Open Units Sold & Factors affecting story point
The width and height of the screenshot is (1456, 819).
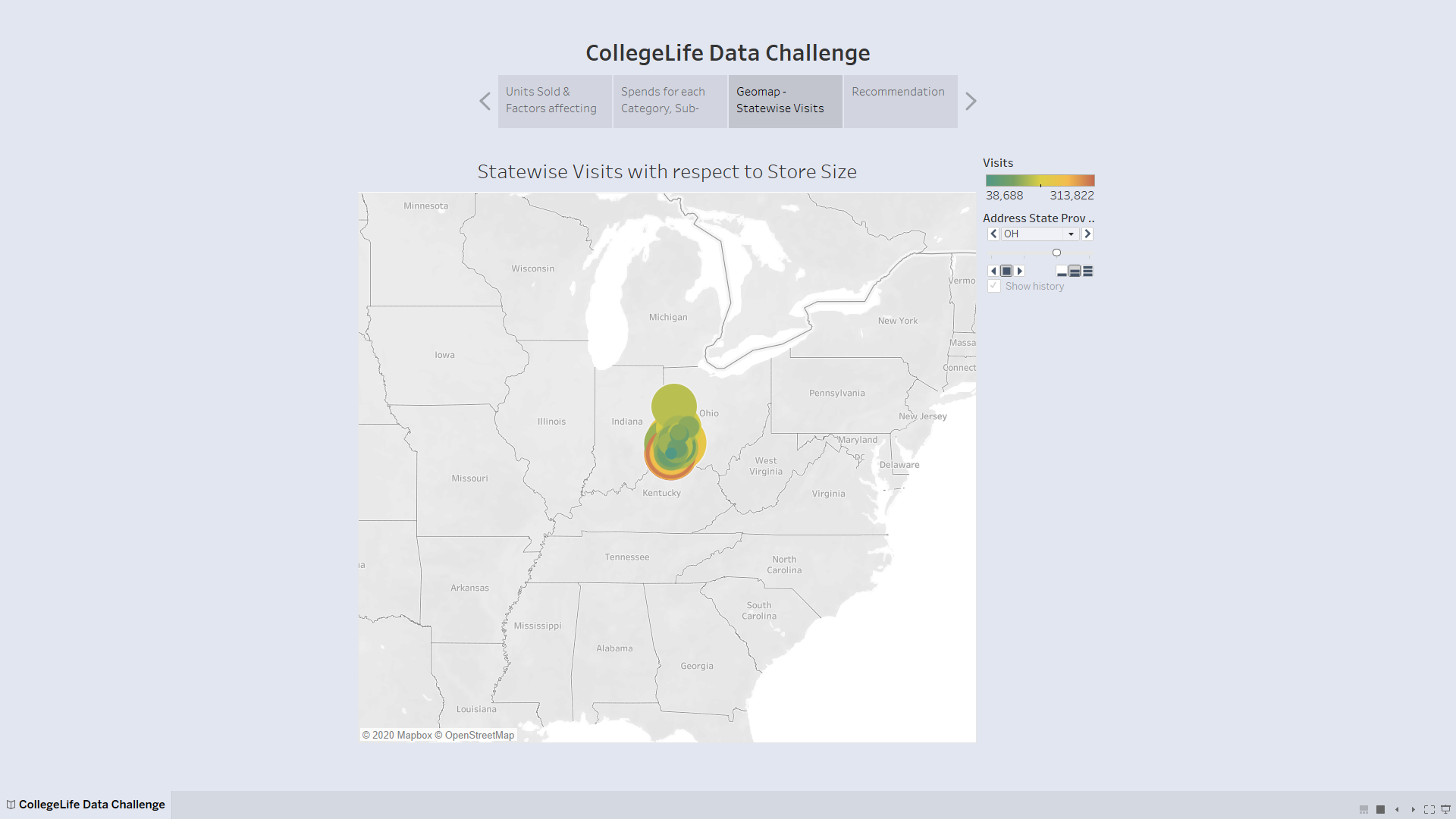[554, 101]
